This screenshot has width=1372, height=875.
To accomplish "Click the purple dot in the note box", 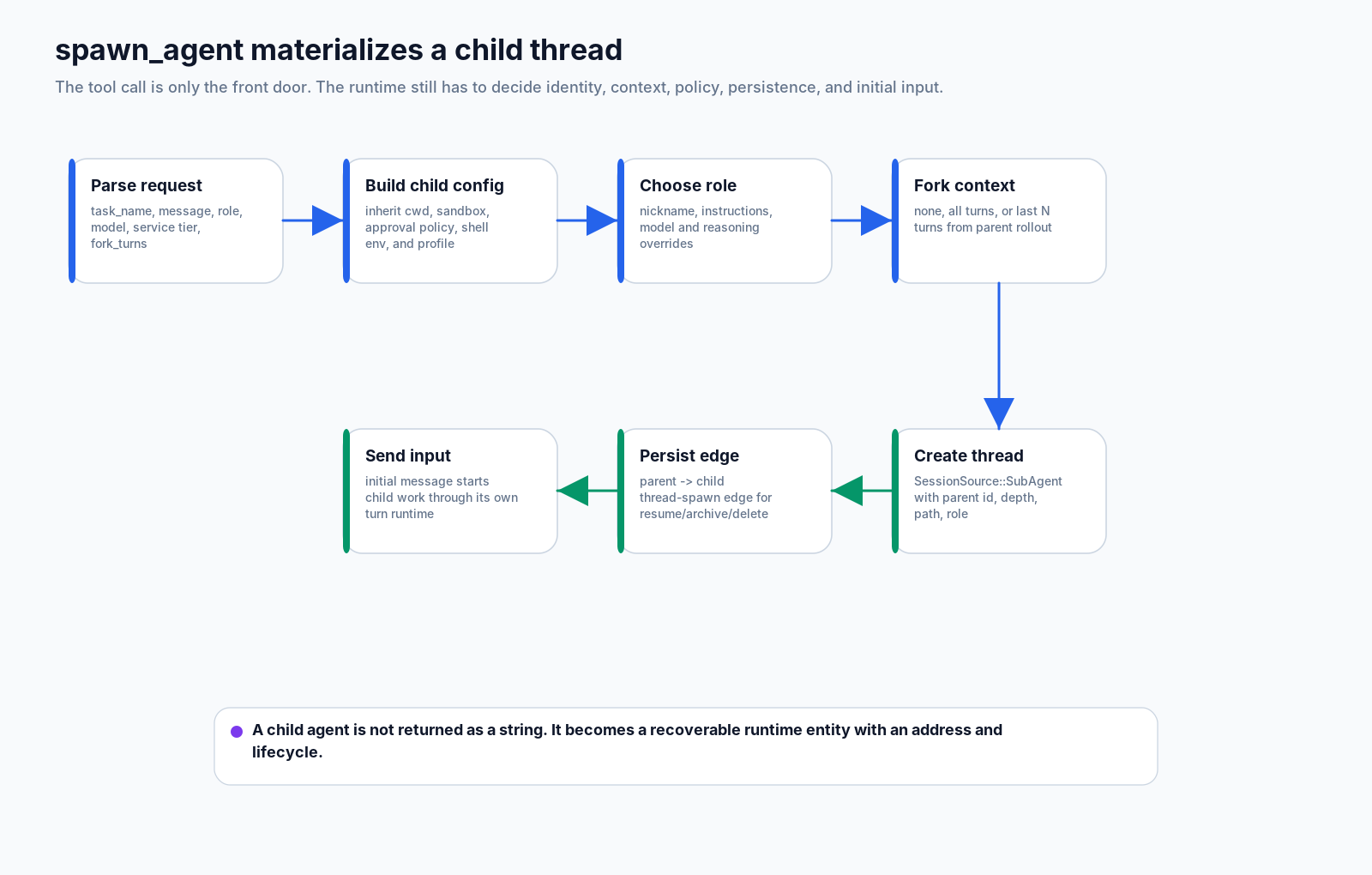I will pyautogui.click(x=237, y=732).
